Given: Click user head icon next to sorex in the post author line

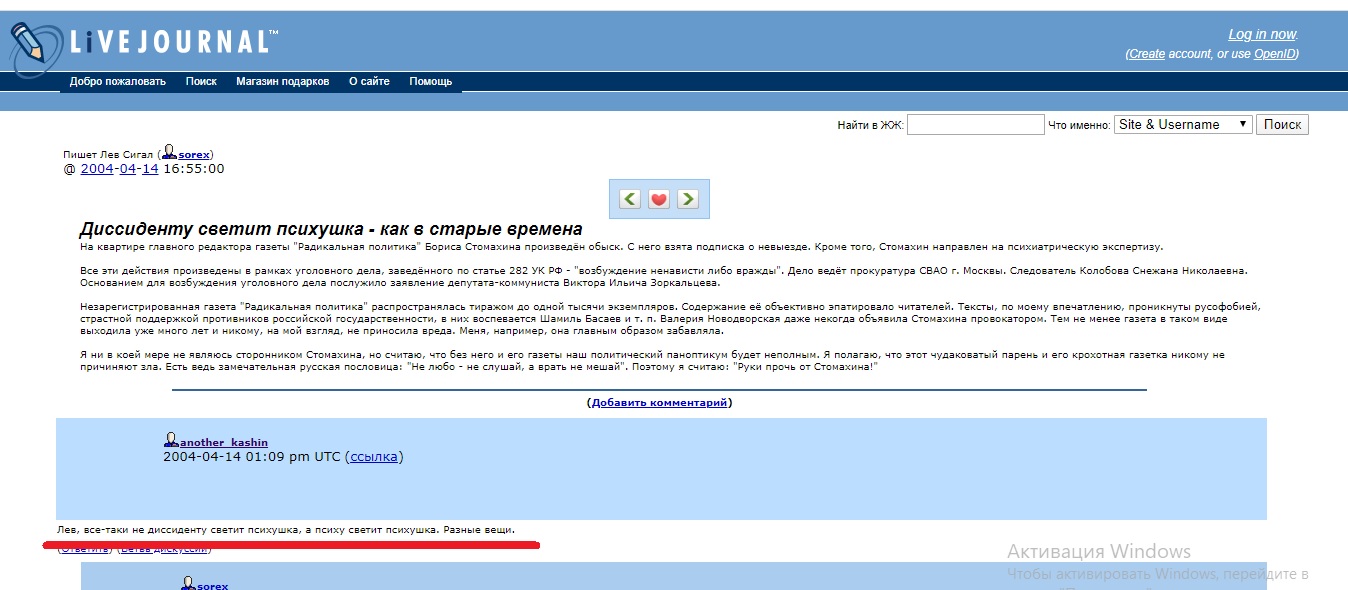Looking at the screenshot, I should (x=170, y=153).
